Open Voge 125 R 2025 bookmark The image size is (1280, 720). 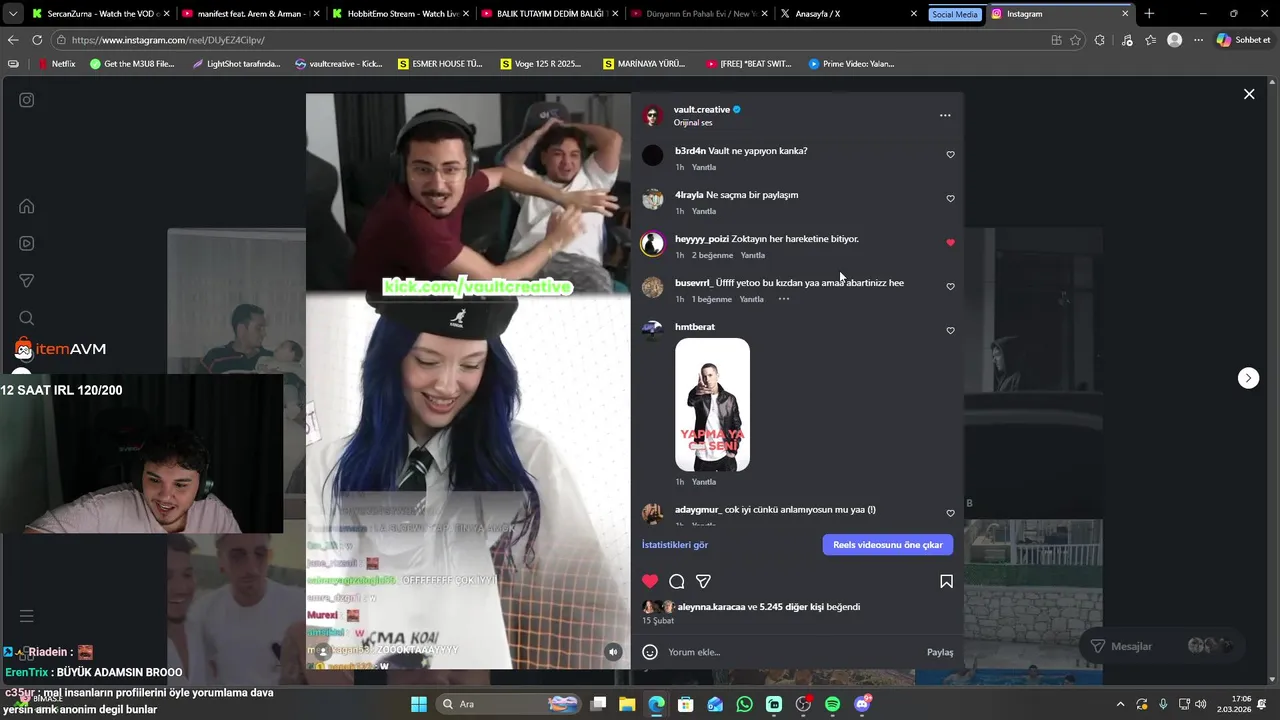[x=540, y=63]
